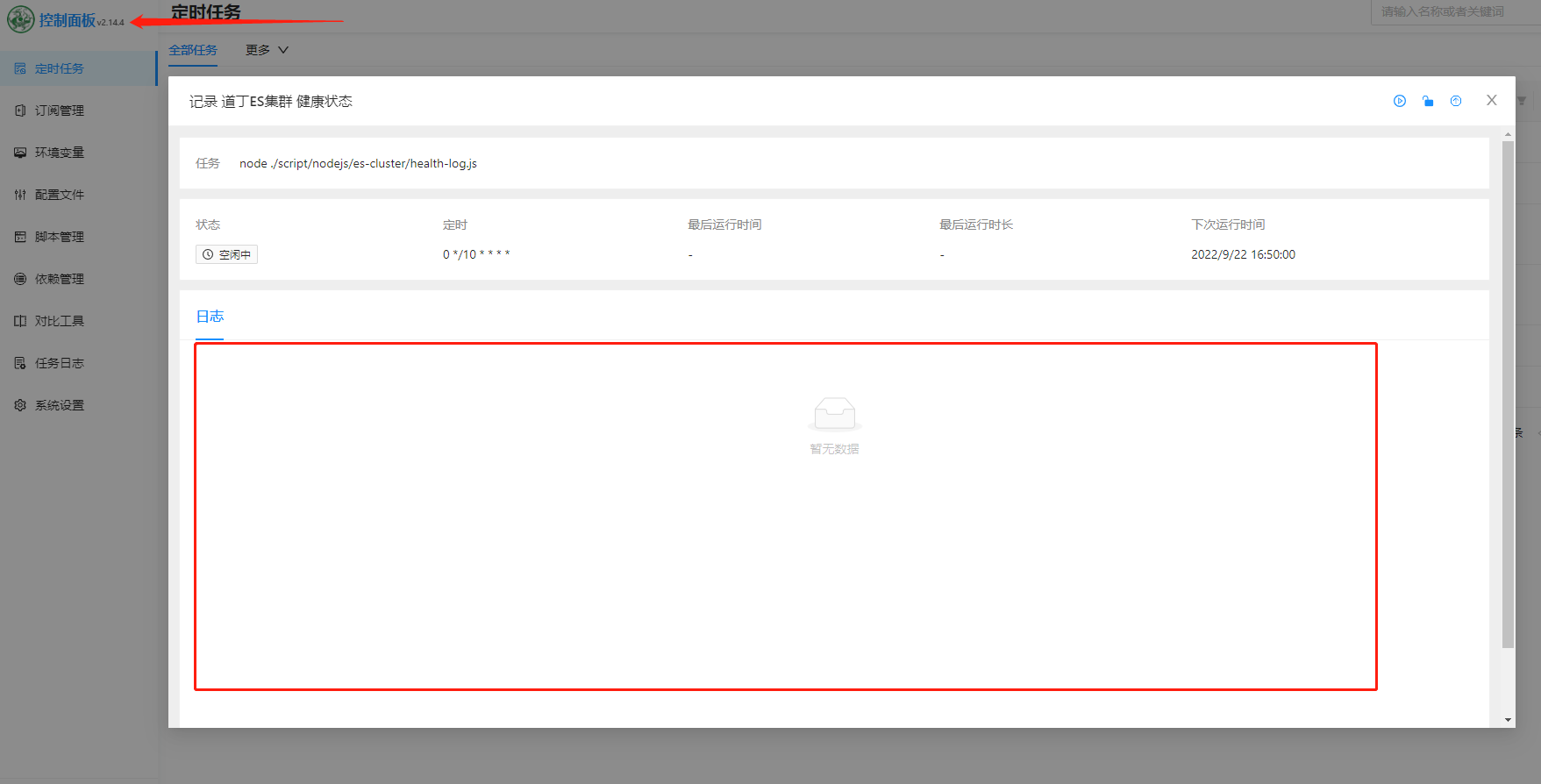The image size is (1541, 784).
Task: Click the 订阅管理 sidebar icon
Action: pyautogui.click(x=20, y=110)
